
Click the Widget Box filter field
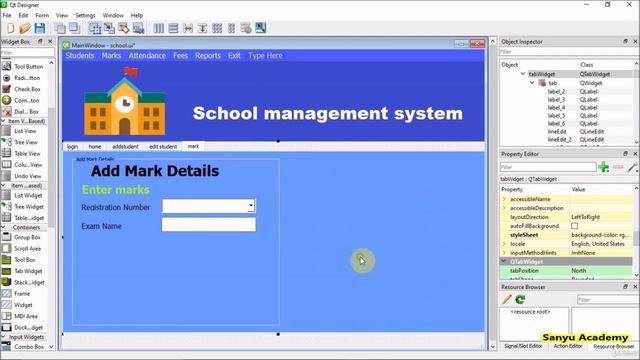click(x=27, y=52)
